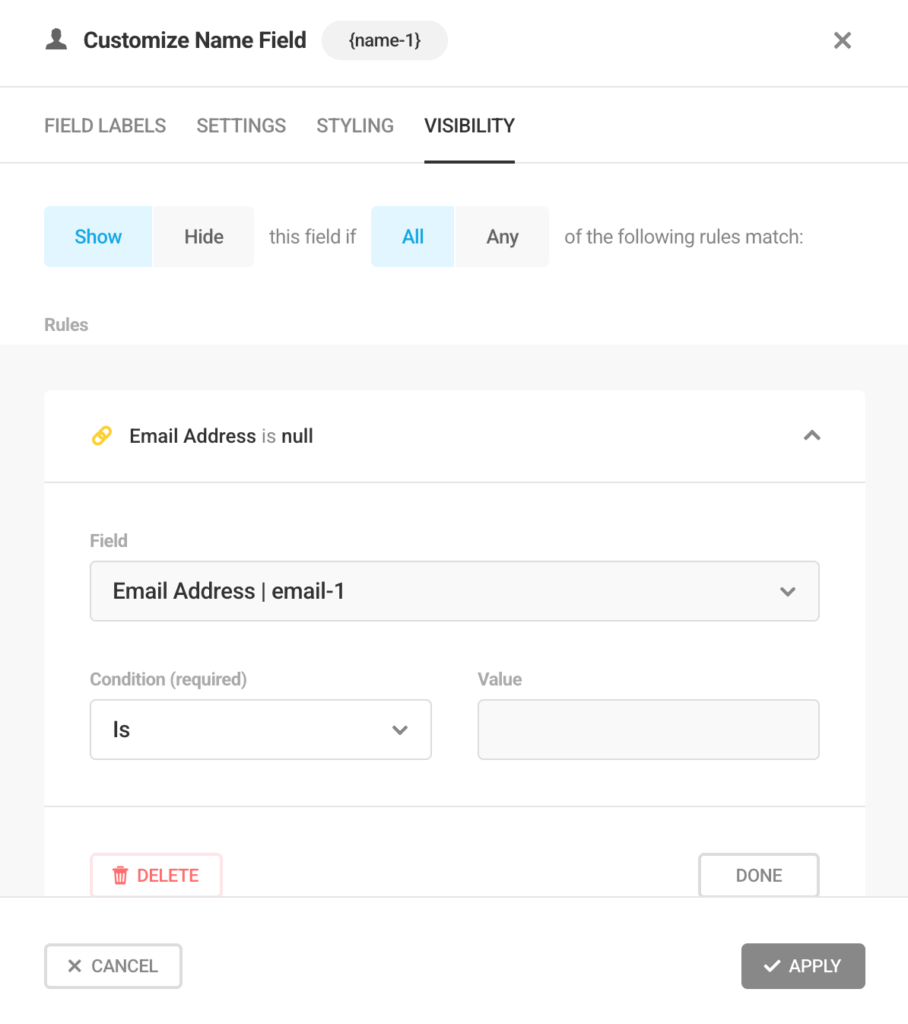Switch to the Field Labels tab
The width and height of the screenshot is (908, 1024).
105,126
